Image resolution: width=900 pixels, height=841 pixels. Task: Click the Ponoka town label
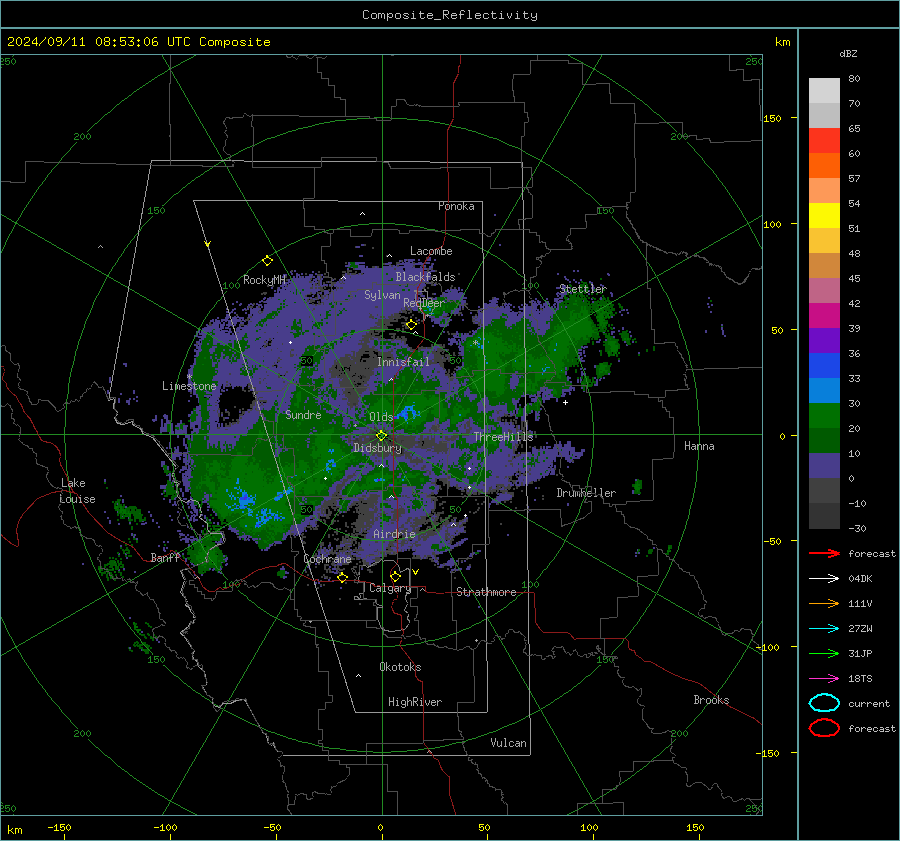[x=456, y=206]
